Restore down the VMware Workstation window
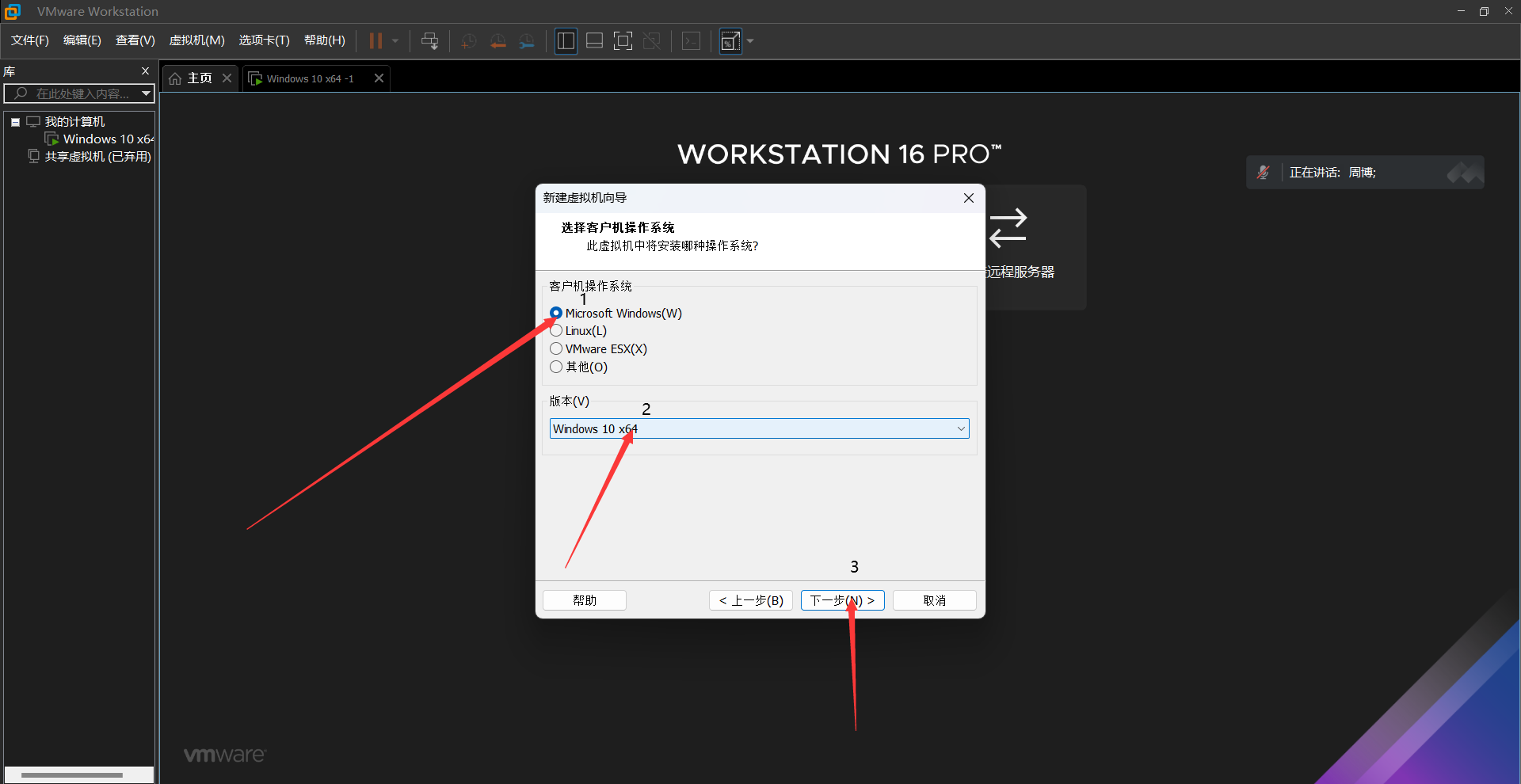Image resolution: width=1521 pixels, height=784 pixels. tap(1484, 11)
